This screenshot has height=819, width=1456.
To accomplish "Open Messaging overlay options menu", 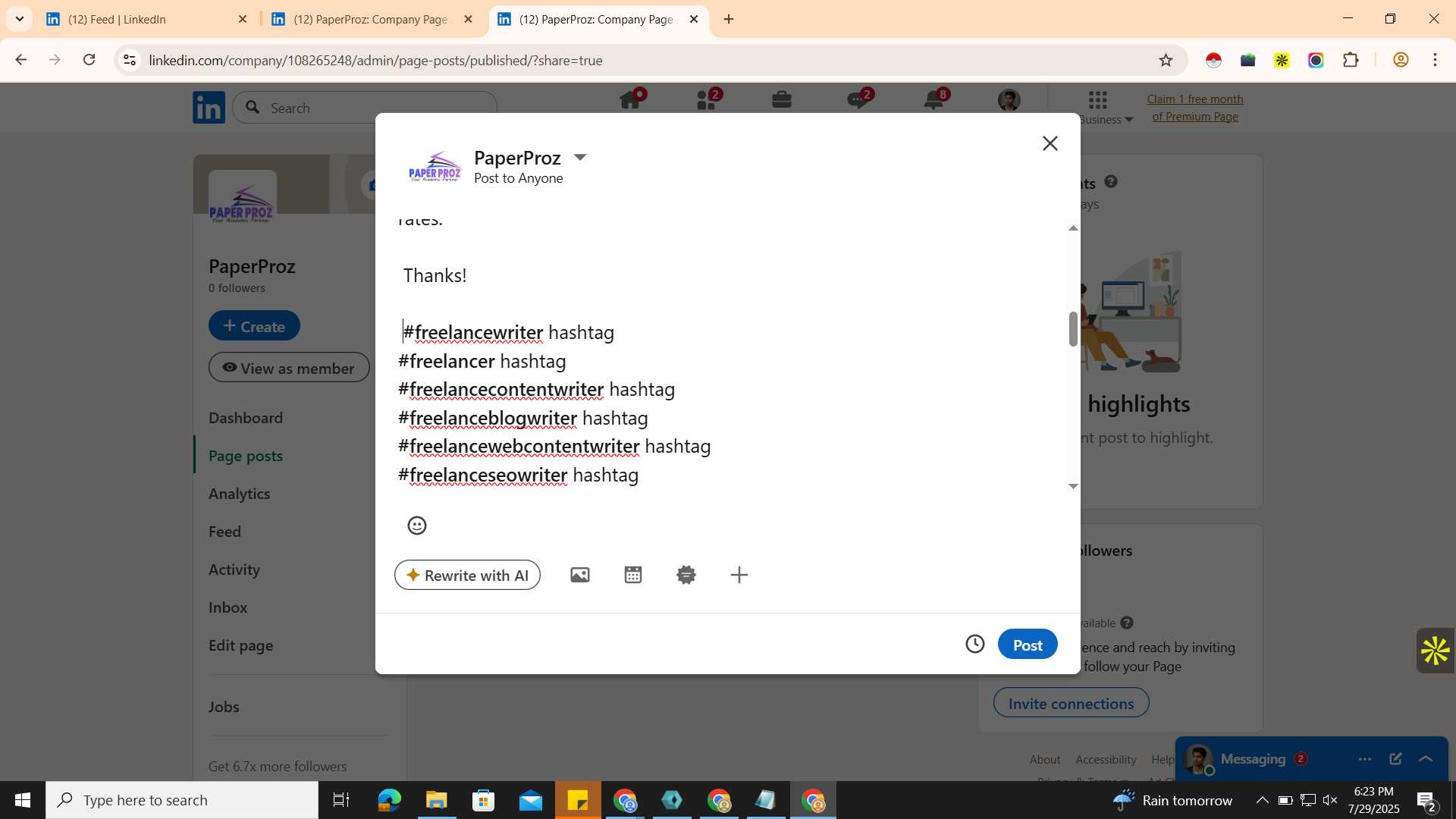I will [1365, 759].
